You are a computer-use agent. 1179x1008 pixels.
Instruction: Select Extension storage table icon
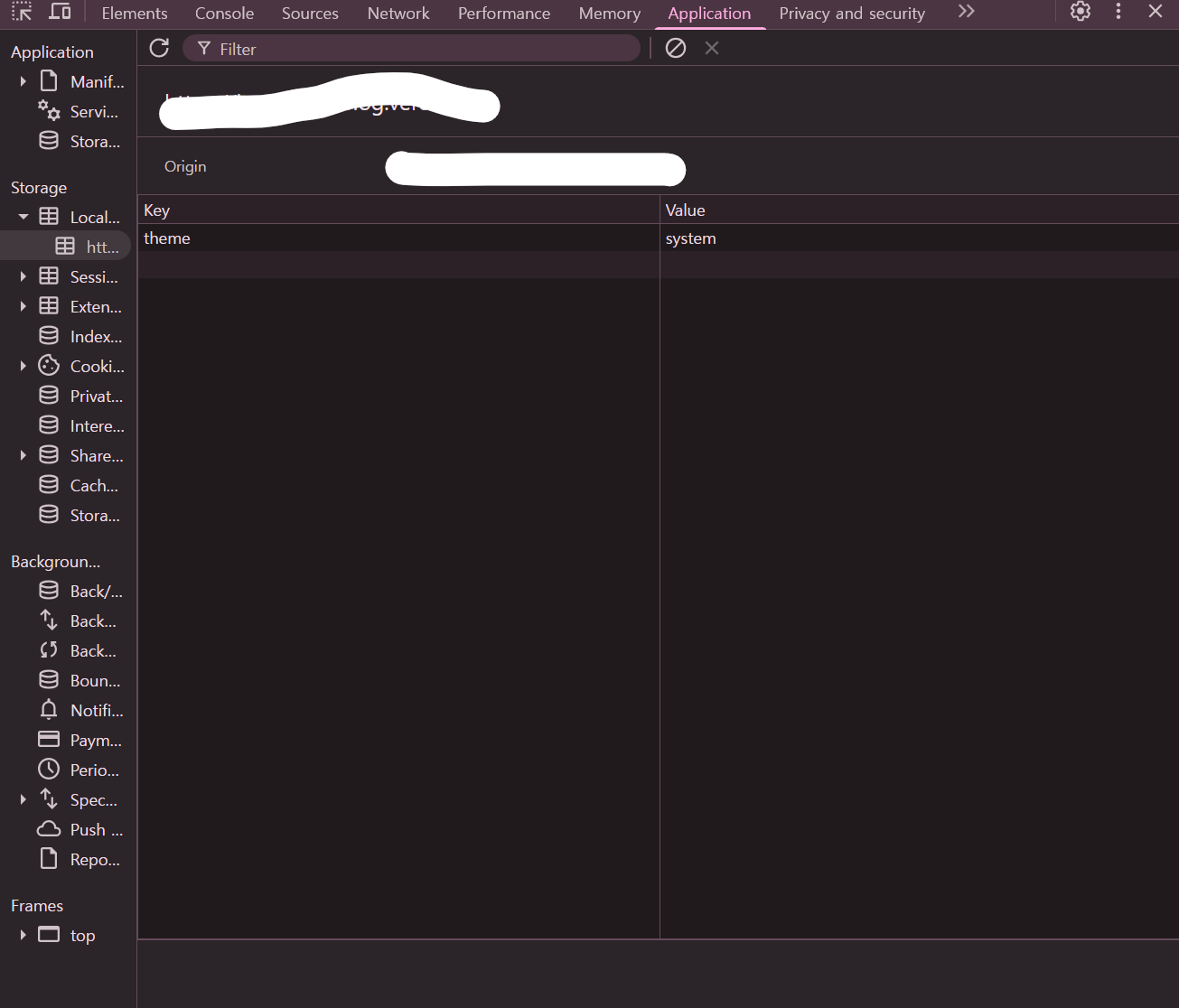coord(49,306)
